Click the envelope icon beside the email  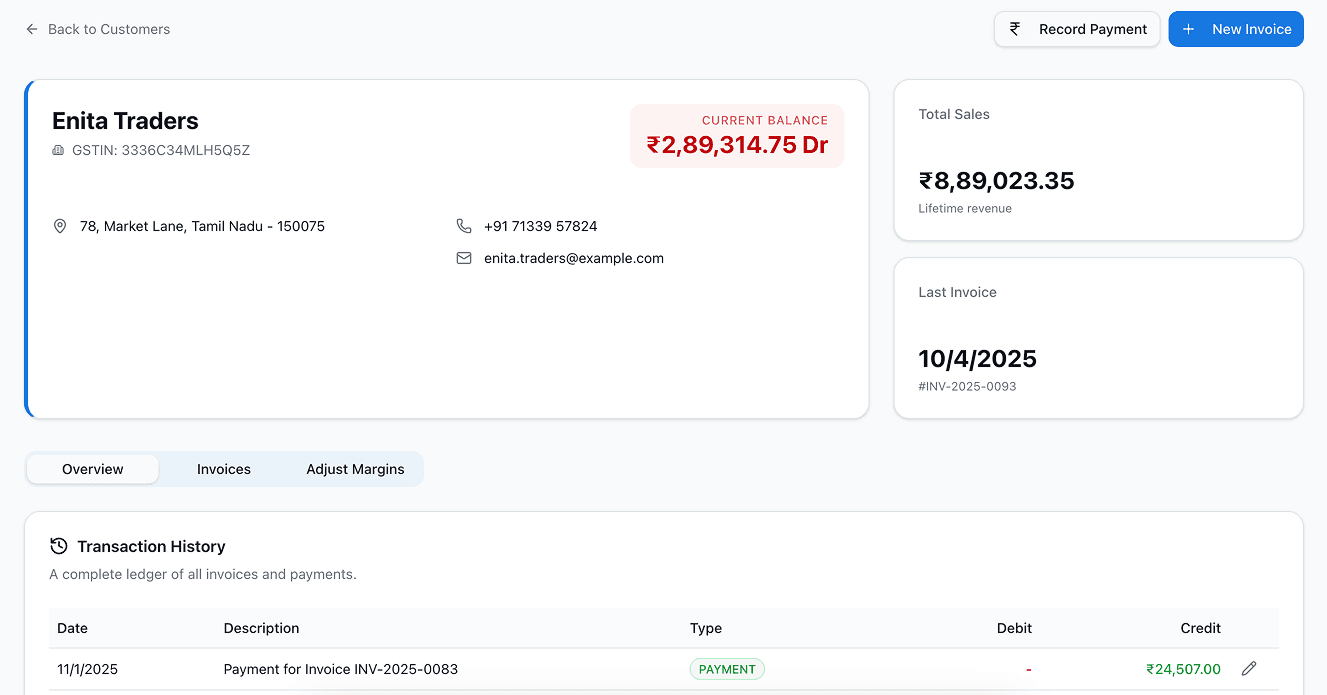(464, 258)
